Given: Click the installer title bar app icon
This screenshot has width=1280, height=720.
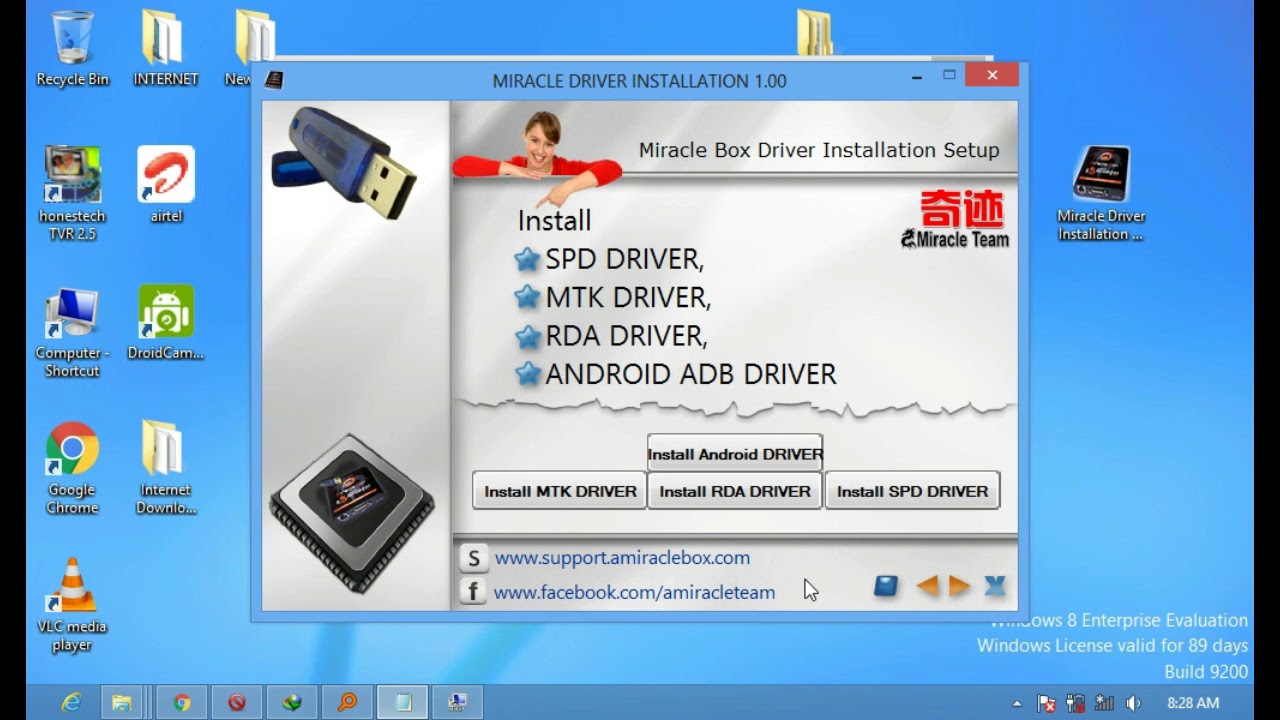Looking at the screenshot, I should point(274,80).
